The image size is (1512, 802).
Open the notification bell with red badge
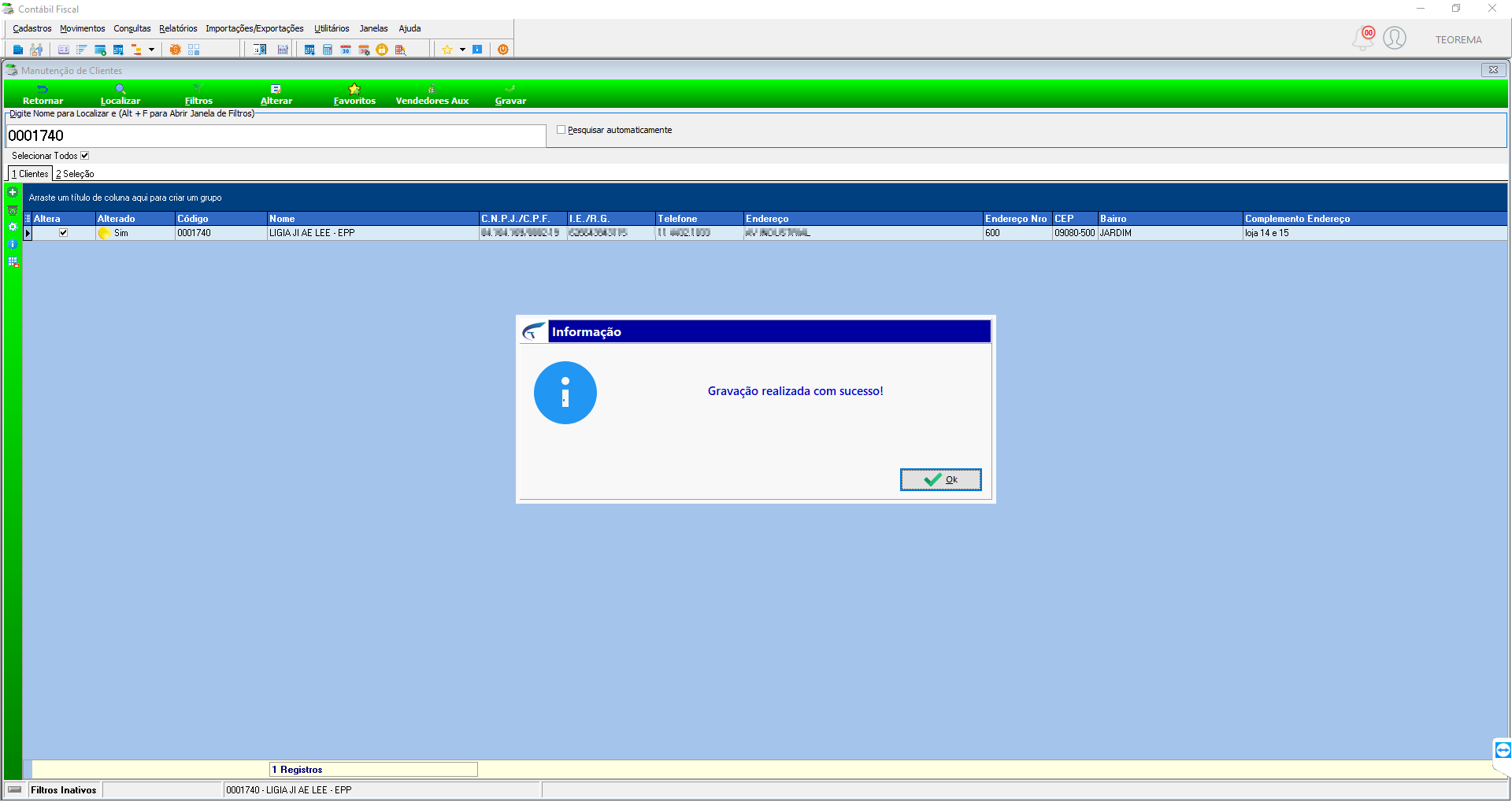[x=1364, y=38]
